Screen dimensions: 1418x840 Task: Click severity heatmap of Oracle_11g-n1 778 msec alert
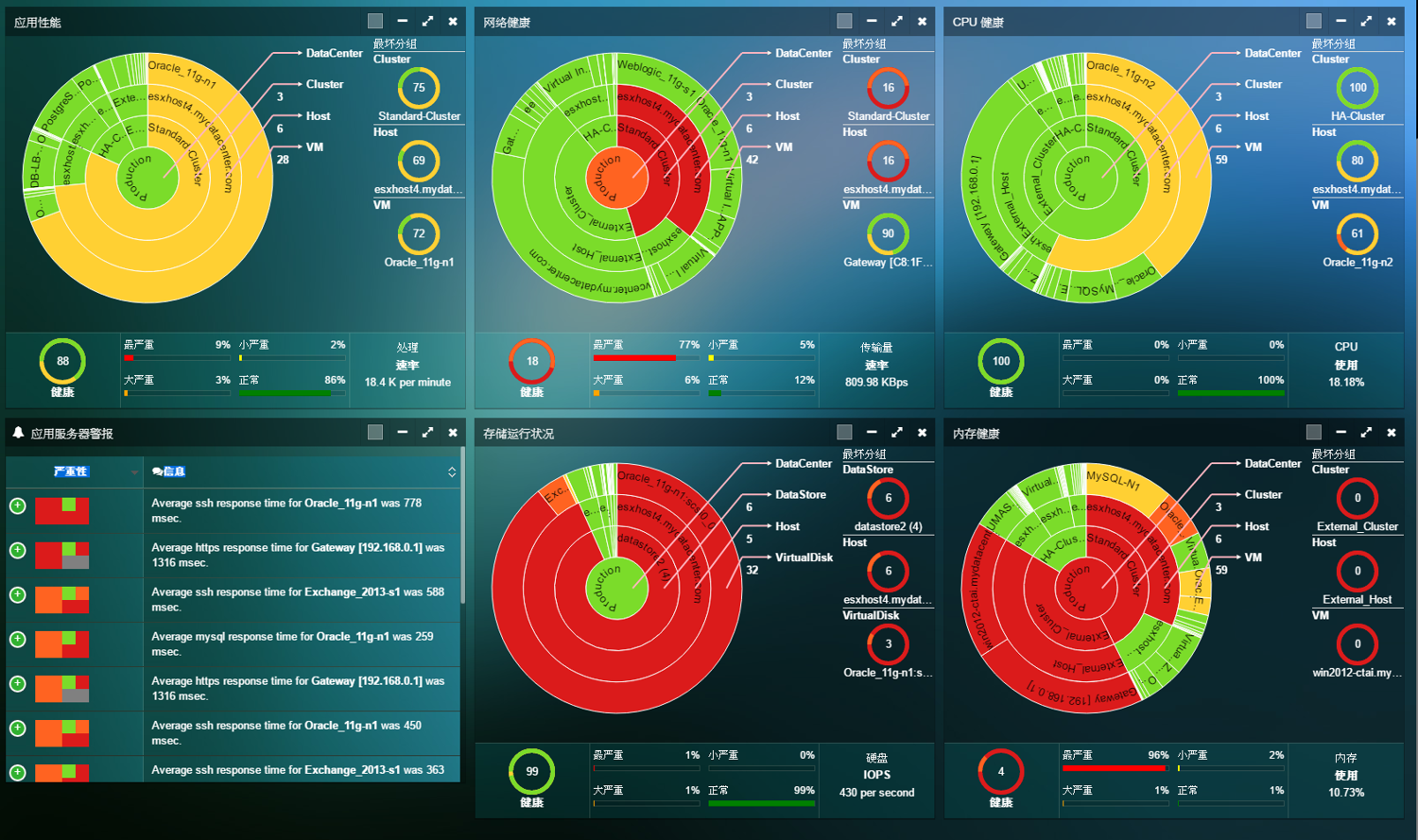coord(62,511)
